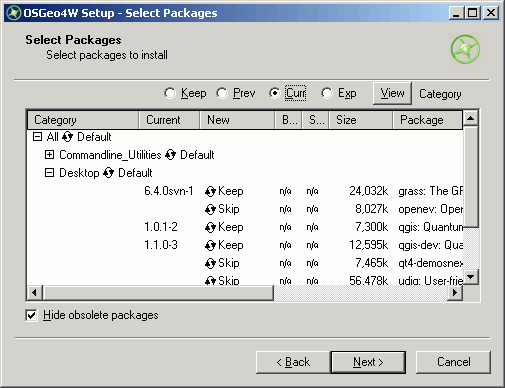Minimize the OSGeo4W Setup window

[x=456, y=13]
